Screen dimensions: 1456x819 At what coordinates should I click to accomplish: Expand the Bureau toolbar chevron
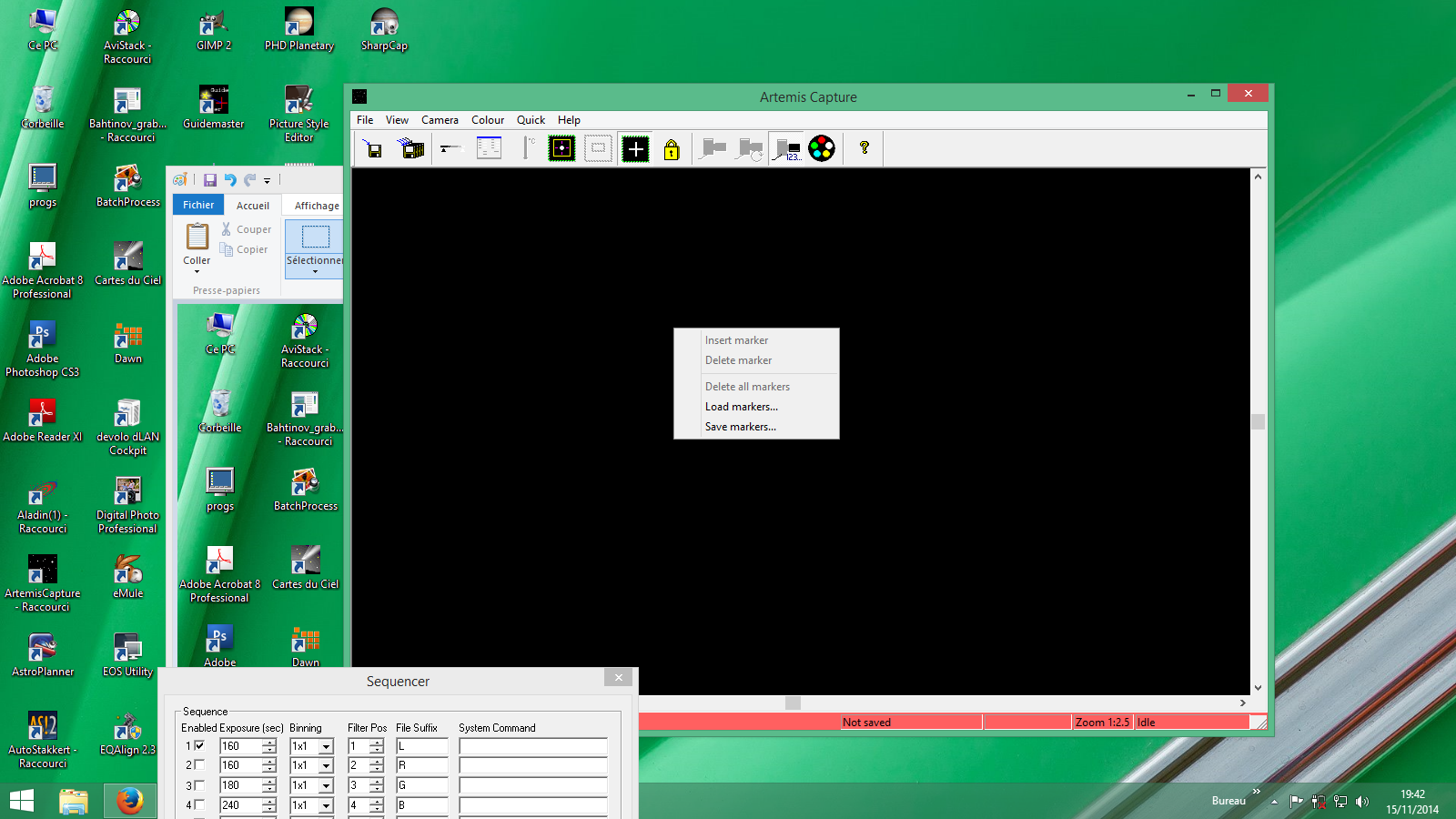pyautogui.click(x=1257, y=792)
